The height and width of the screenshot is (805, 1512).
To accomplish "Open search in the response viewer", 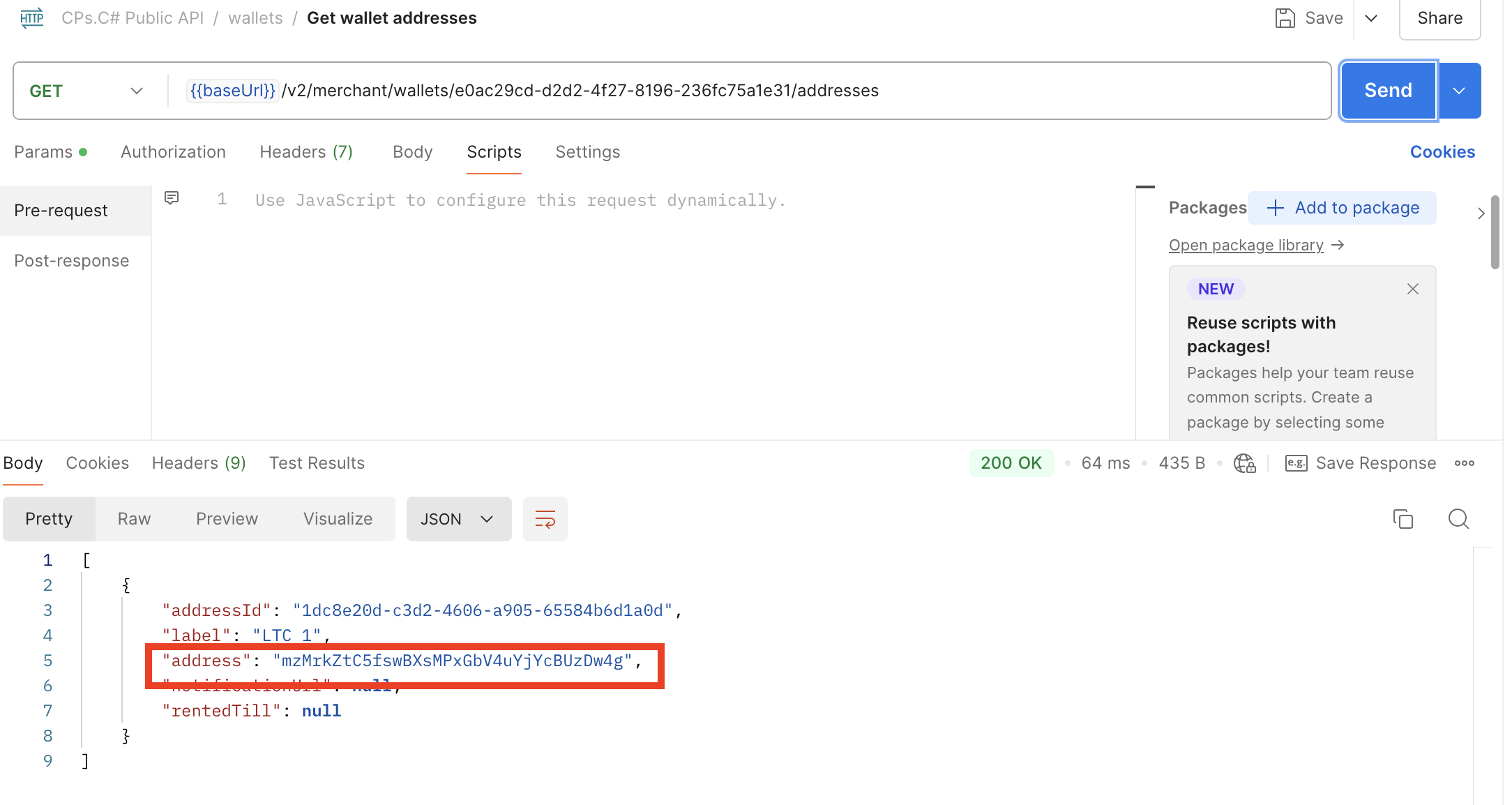I will [x=1458, y=519].
